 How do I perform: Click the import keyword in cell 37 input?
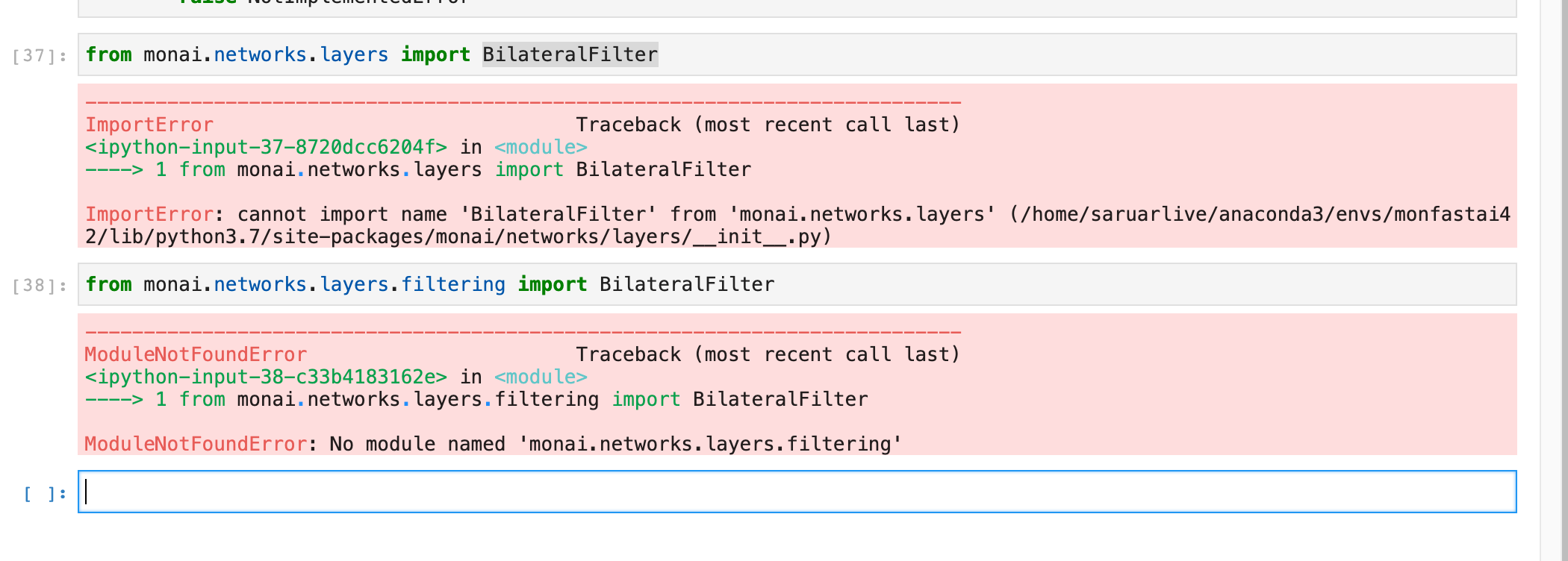(x=435, y=54)
